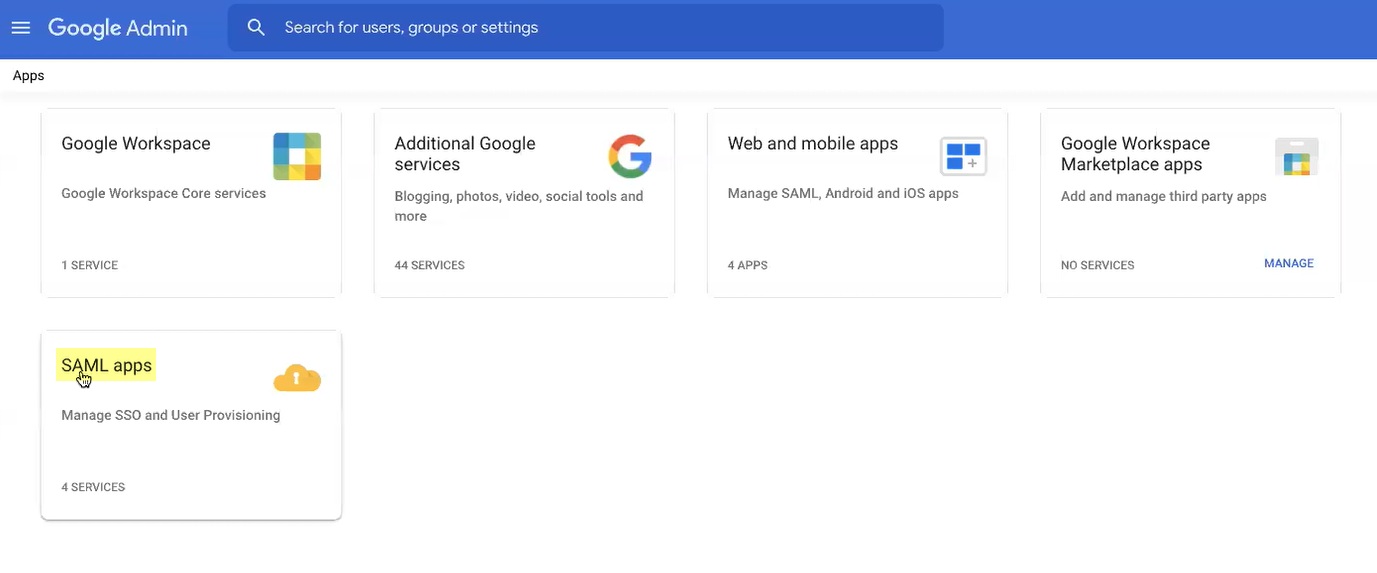This screenshot has height=573, width=1377.
Task: Click the search magnifier icon
Action: [x=256, y=28]
